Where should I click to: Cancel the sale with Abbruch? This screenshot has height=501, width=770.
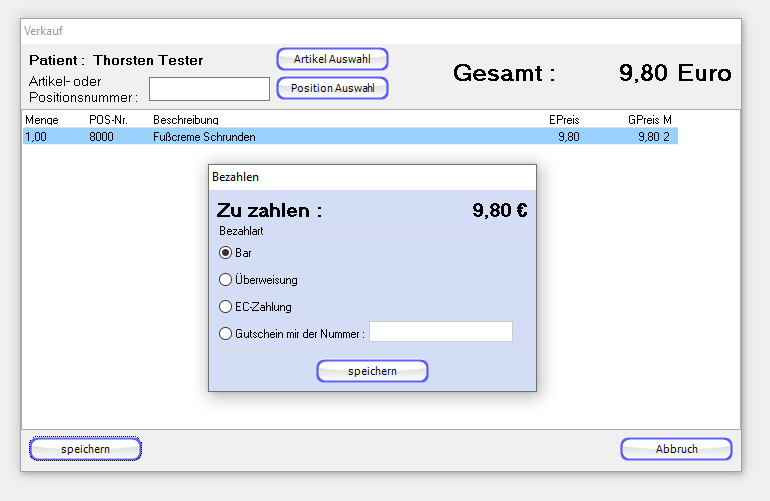pos(676,449)
